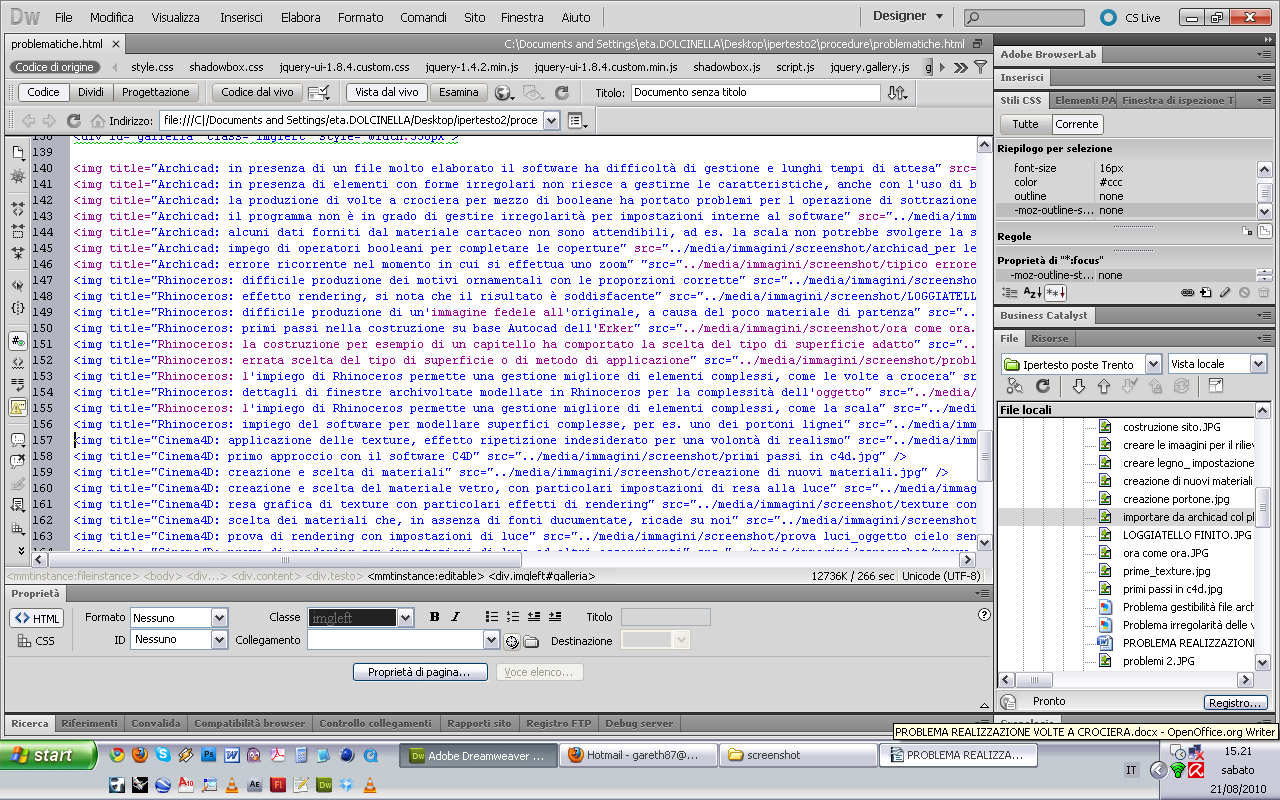Open the Classe imgleft dropdown
This screenshot has height=800, width=1280.
405,618
